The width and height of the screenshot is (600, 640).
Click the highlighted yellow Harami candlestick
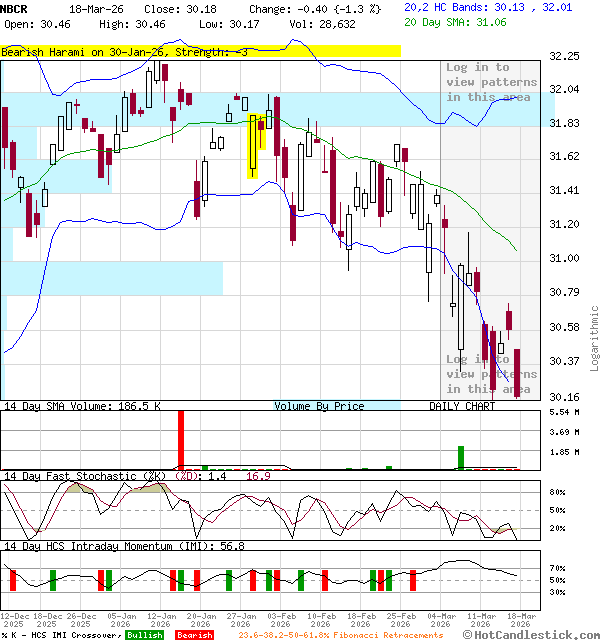[x=254, y=146]
